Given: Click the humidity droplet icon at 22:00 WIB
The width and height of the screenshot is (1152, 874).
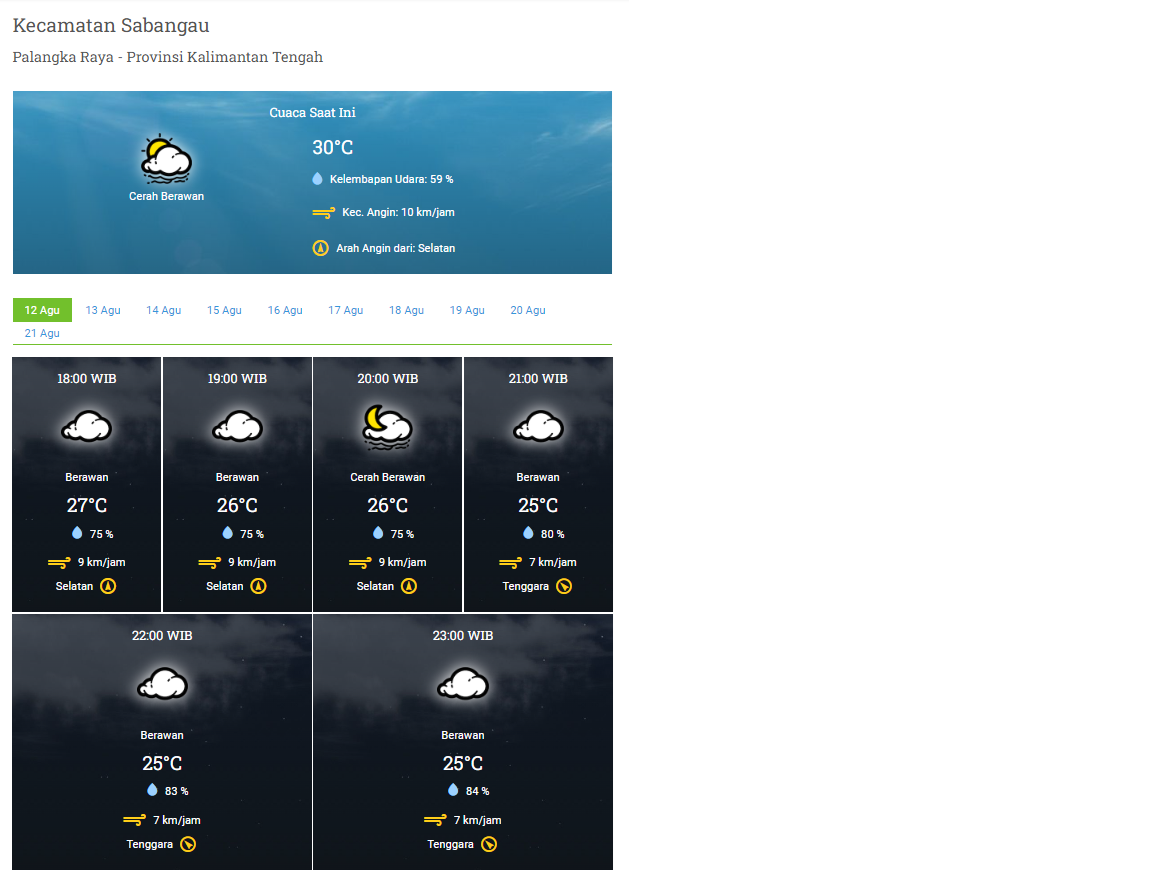Looking at the screenshot, I should pyautogui.click(x=152, y=790).
